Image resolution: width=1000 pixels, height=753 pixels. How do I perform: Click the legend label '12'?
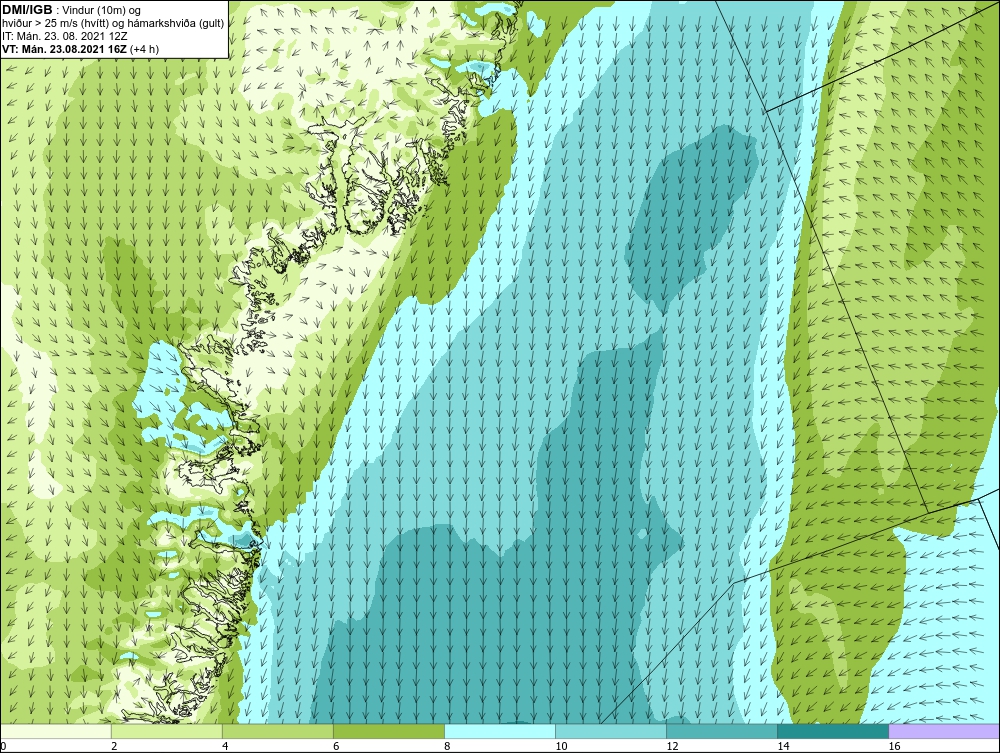pos(672,747)
